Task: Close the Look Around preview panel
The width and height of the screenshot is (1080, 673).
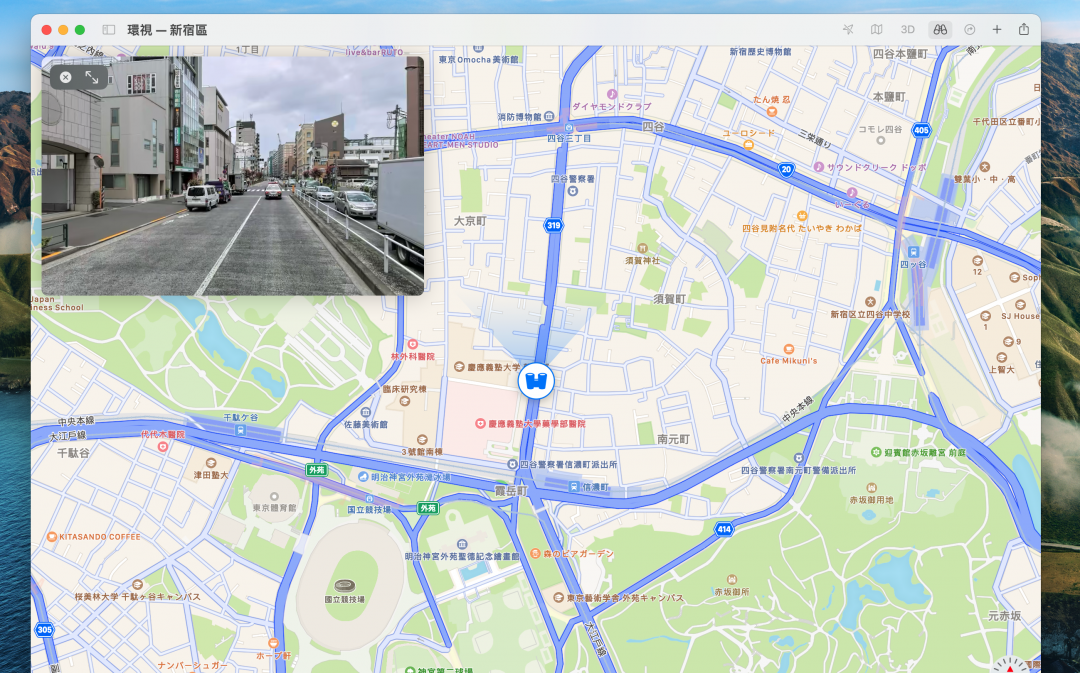Action: [65, 77]
